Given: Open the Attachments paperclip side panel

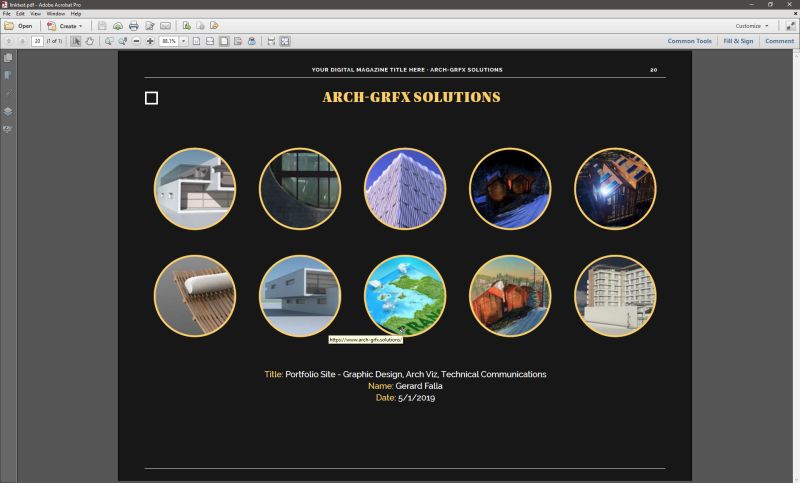Looking at the screenshot, I should point(8,93).
